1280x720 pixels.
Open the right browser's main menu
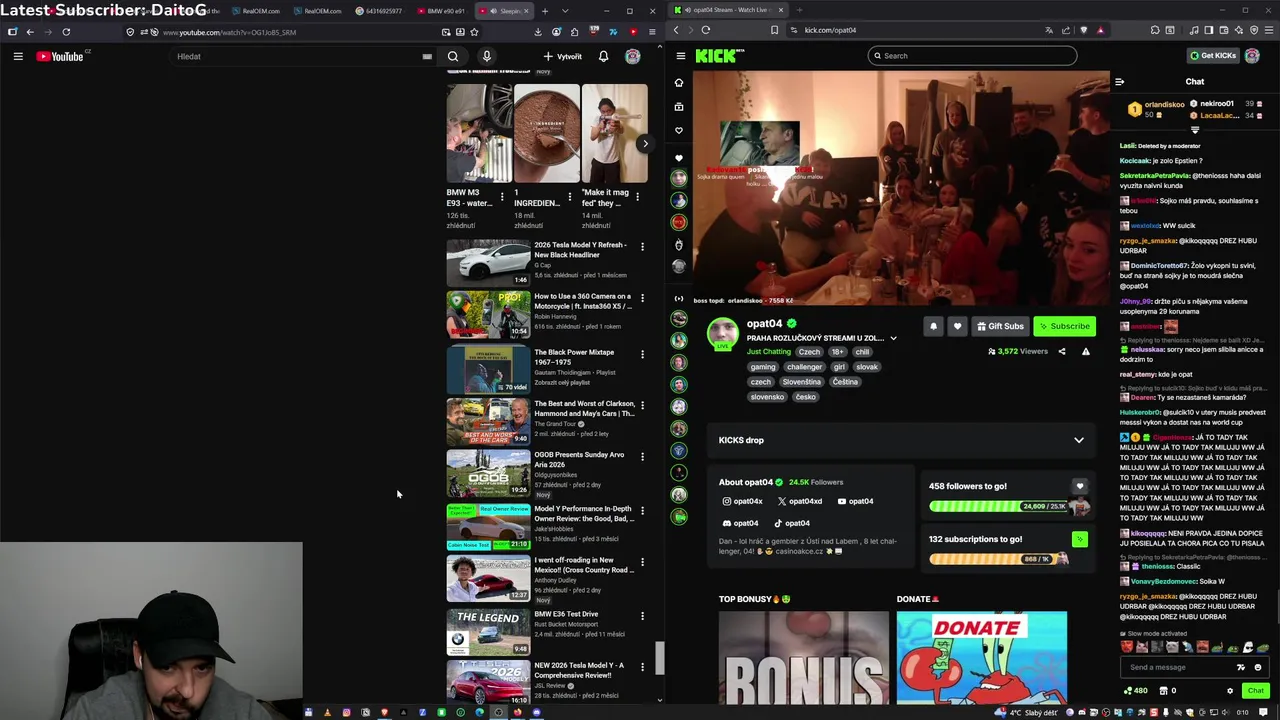coord(1270,30)
